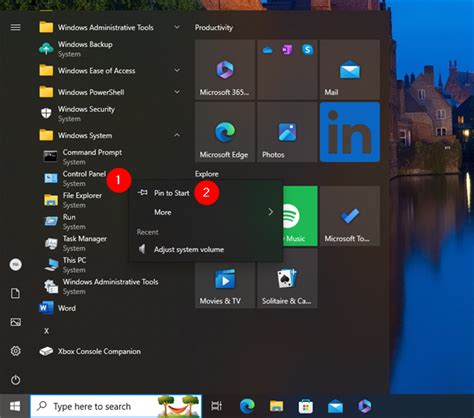This screenshot has height=418, width=474.
Task: Open Task Manager icon
Action: click(x=51, y=243)
